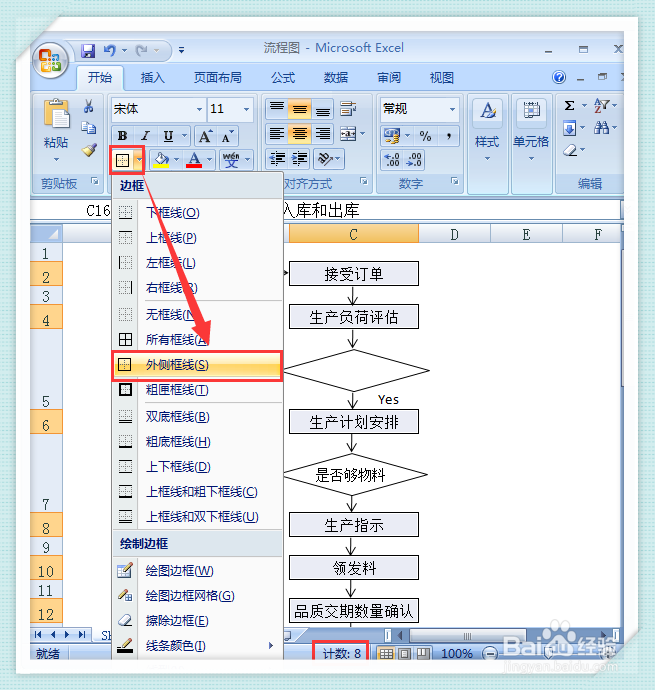The image size is (655, 690).
Task: Open find and select binoculars
Action: [x=601, y=128]
